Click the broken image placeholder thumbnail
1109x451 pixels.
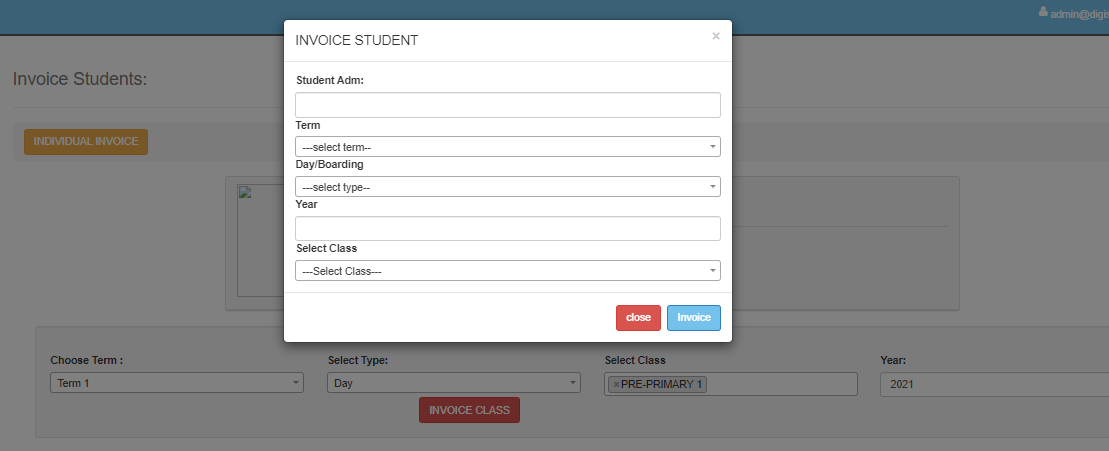pos(243,192)
